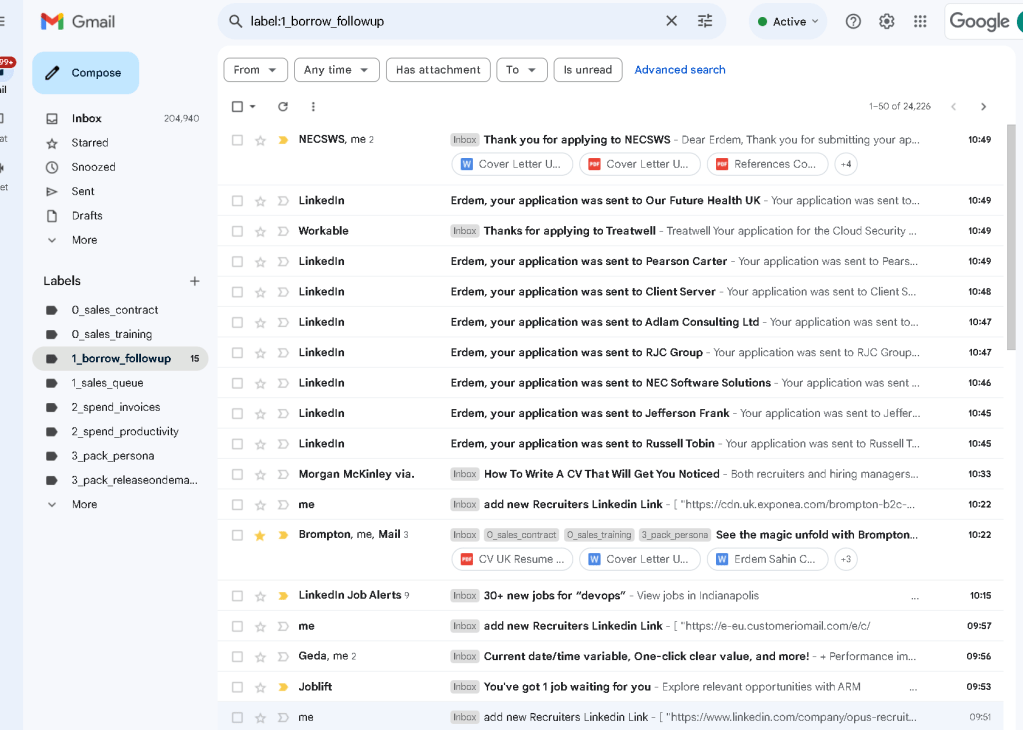
Task: Open the Cover Letter Word attachment in NECSWS email
Action: pos(512,164)
